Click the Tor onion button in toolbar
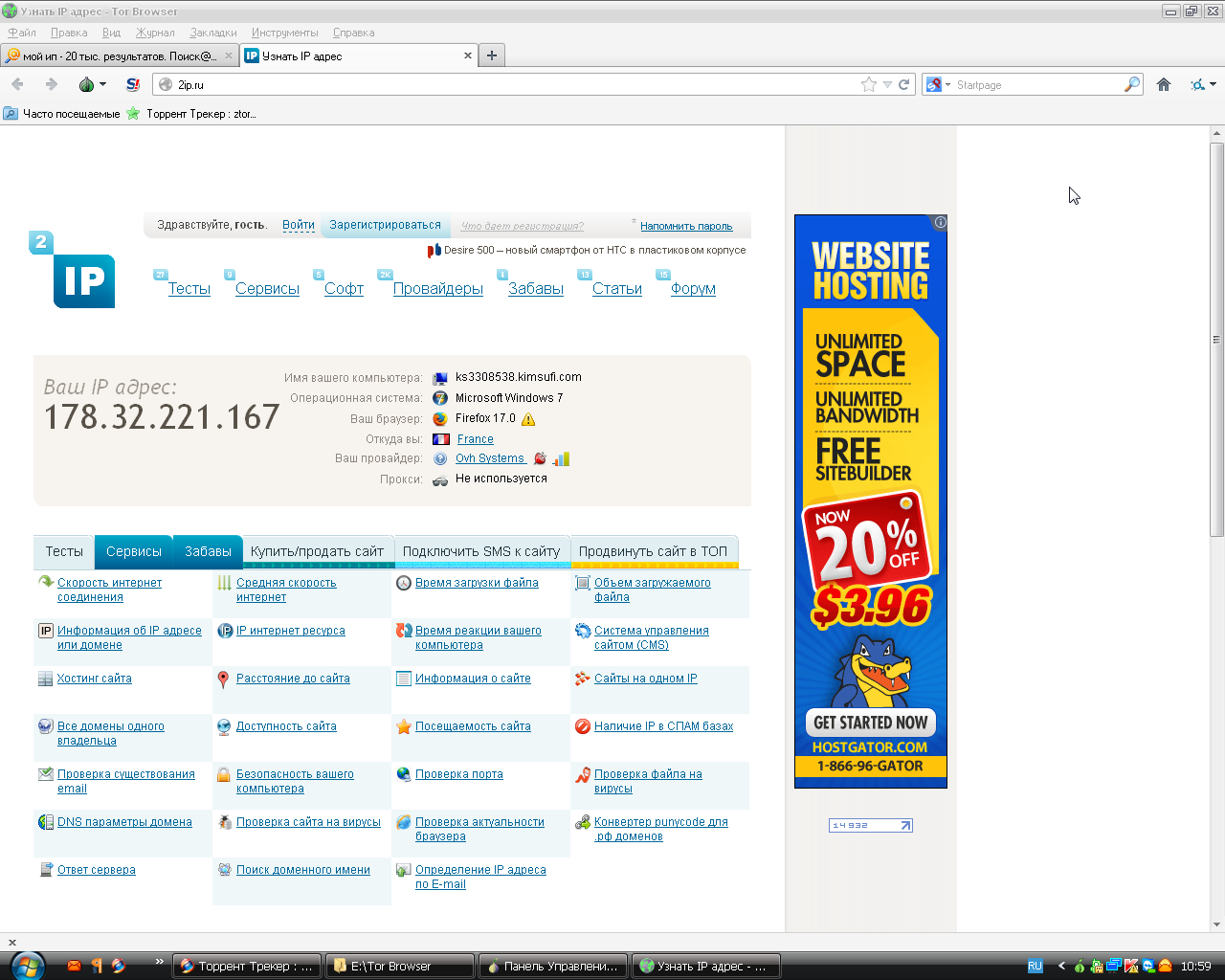Image resolution: width=1225 pixels, height=980 pixels. (86, 84)
